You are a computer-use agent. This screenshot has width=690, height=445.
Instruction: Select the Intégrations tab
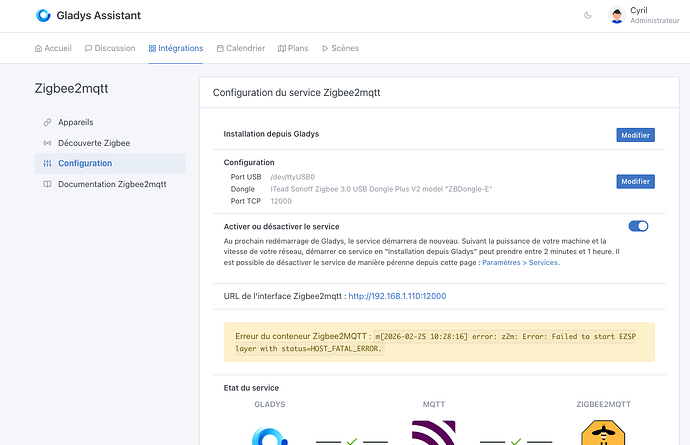pyautogui.click(x=176, y=48)
